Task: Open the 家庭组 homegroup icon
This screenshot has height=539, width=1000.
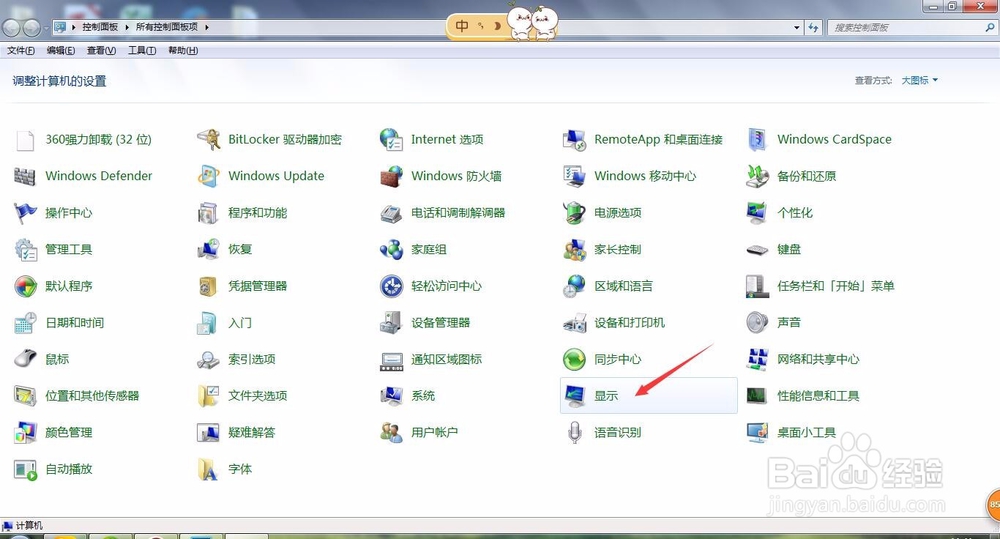Action: click(x=391, y=249)
